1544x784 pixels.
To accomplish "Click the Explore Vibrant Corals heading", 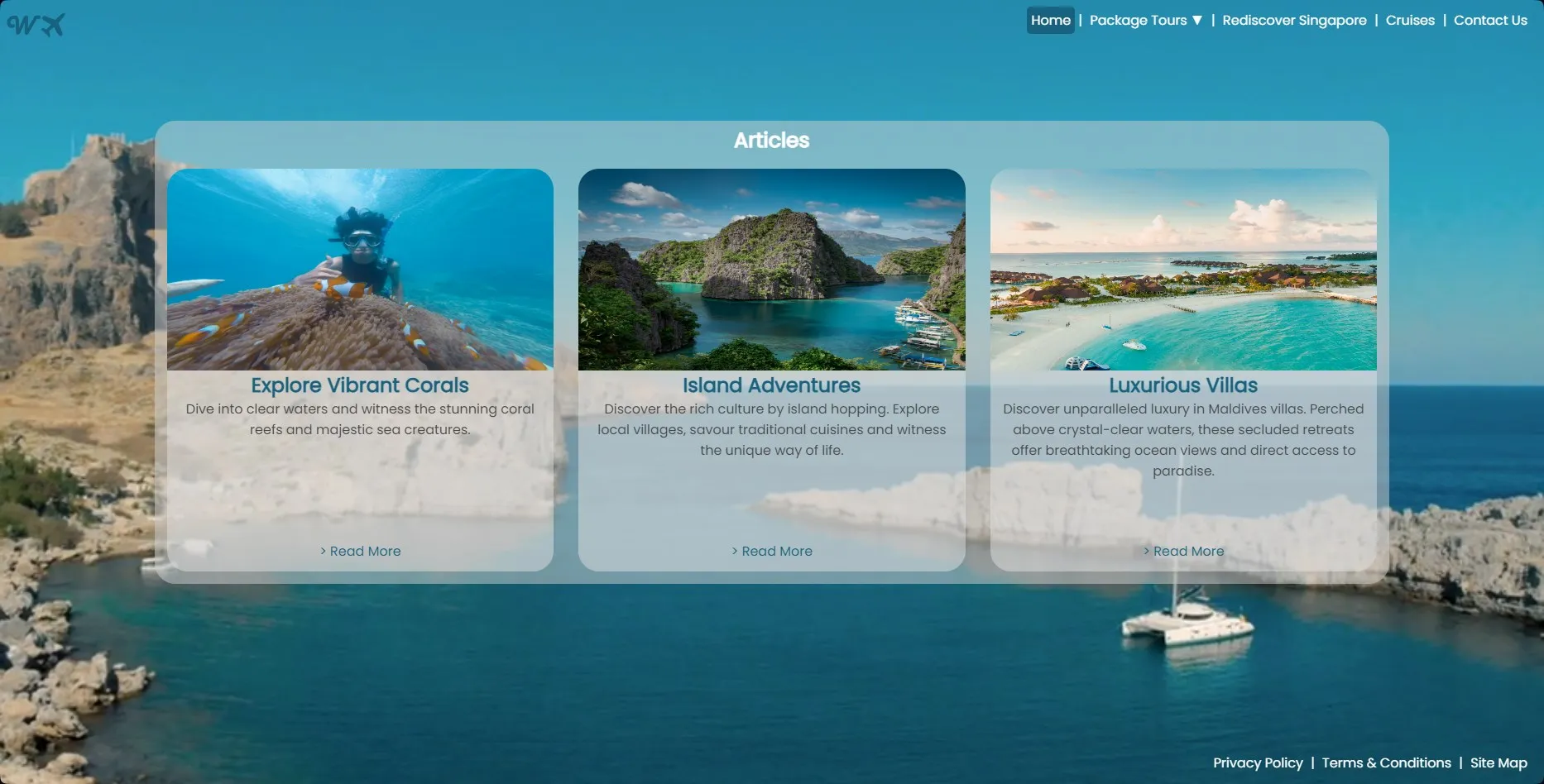I will (360, 385).
